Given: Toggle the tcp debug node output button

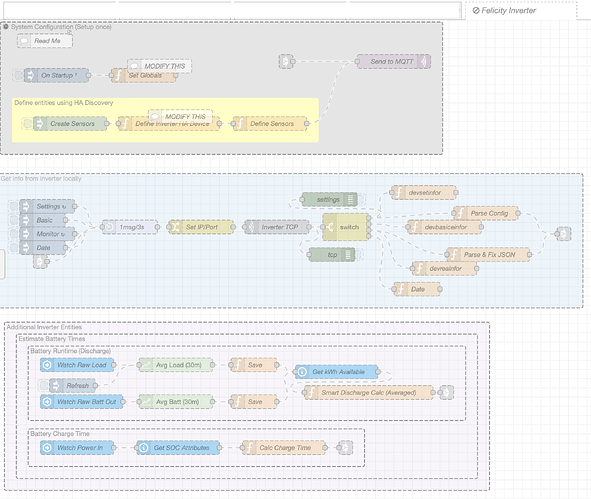Looking at the screenshot, I should point(359,255).
